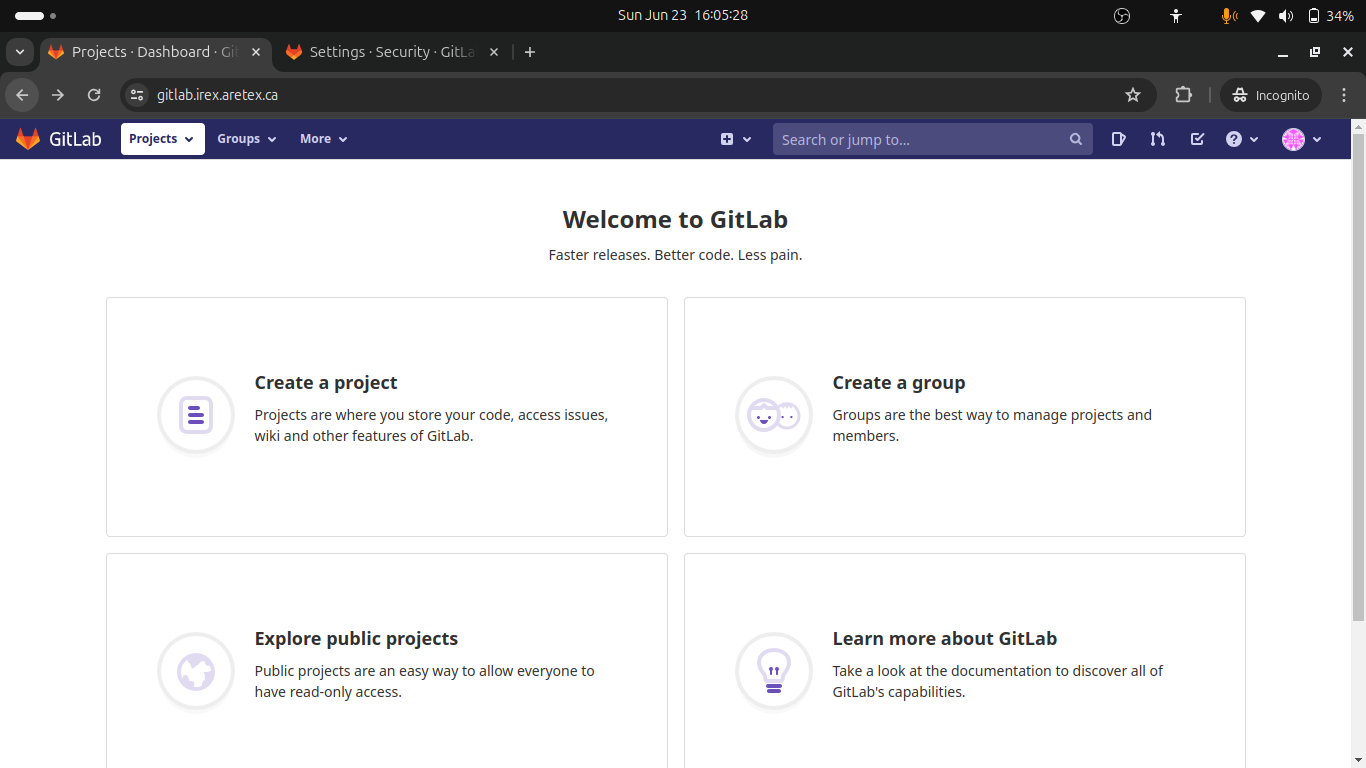Click 'Public projects are an easy way' description
The image size is (1366, 768).
[x=425, y=681]
